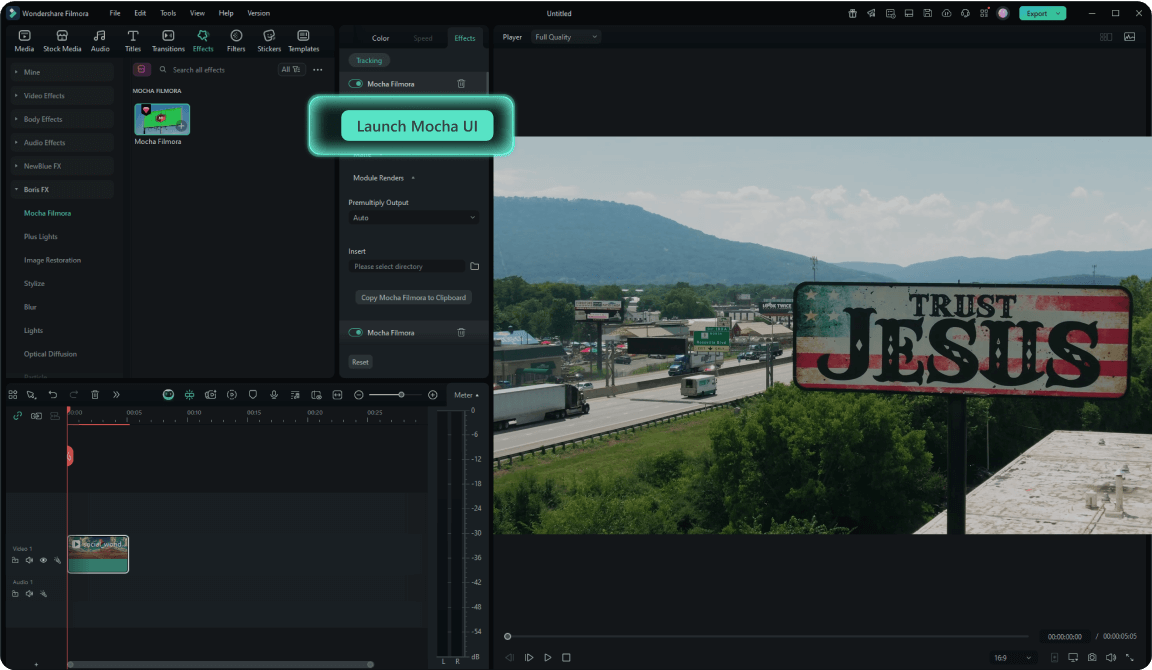Open the View menu
The height and width of the screenshot is (670, 1152).
197,13
